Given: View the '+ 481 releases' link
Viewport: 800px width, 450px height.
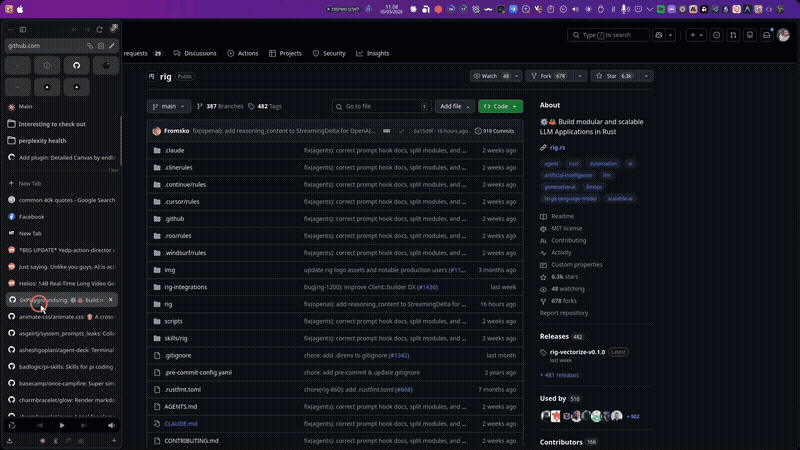Looking at the screenshot, I should pos(559,375).
